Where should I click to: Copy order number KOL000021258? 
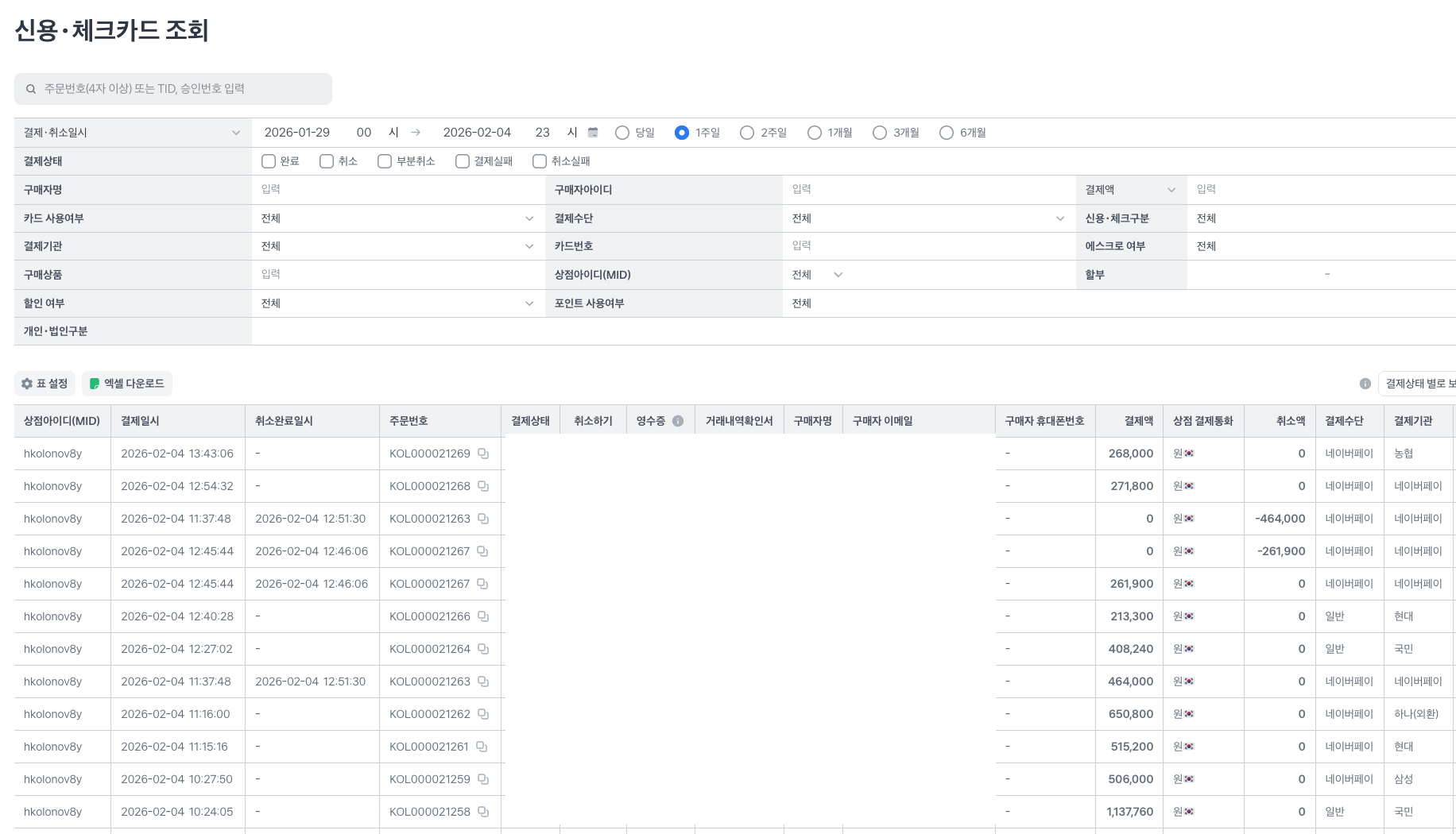click(483, 812)
